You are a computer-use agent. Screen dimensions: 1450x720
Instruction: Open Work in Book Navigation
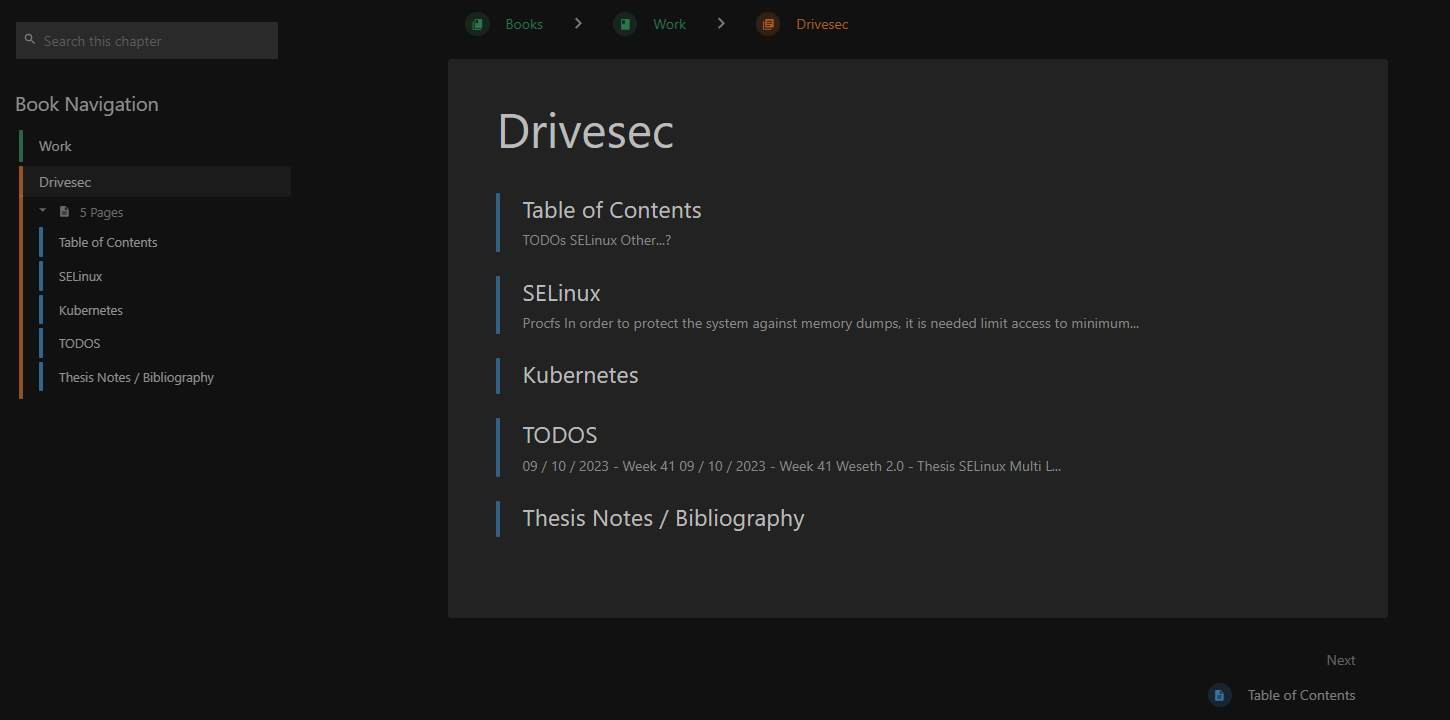55,146
